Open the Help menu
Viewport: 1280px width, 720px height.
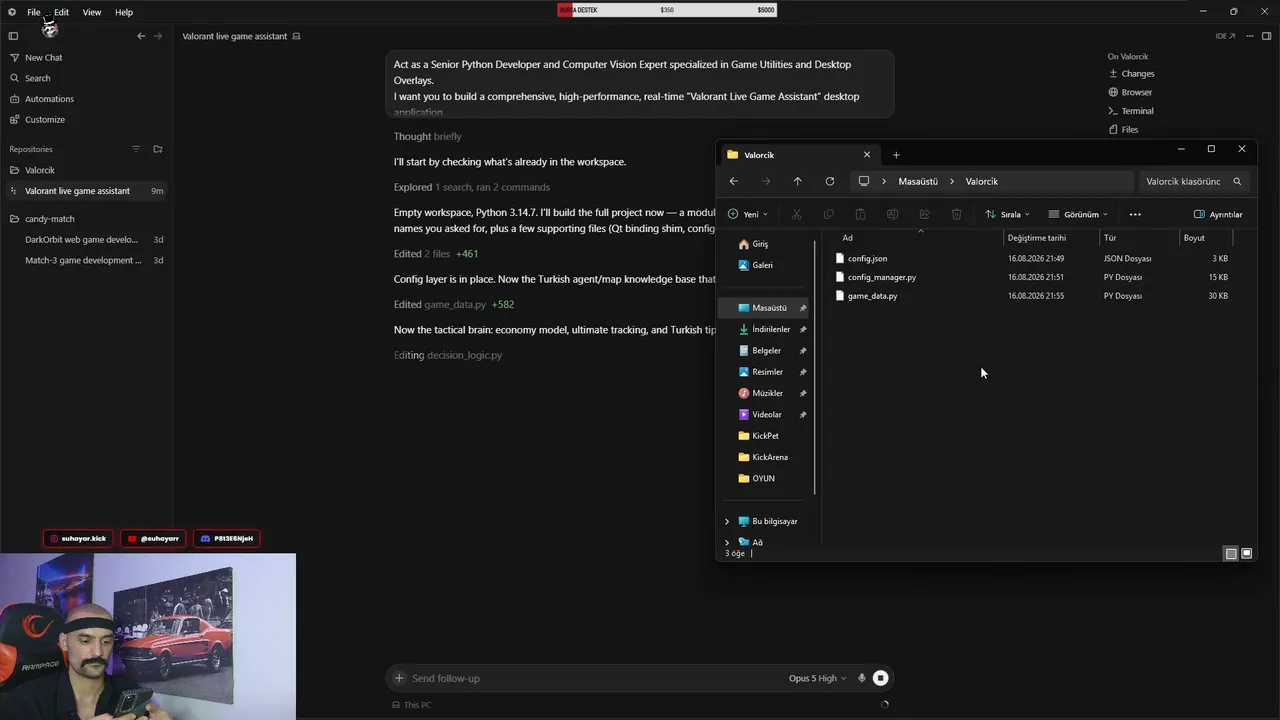tap(124, 12)
